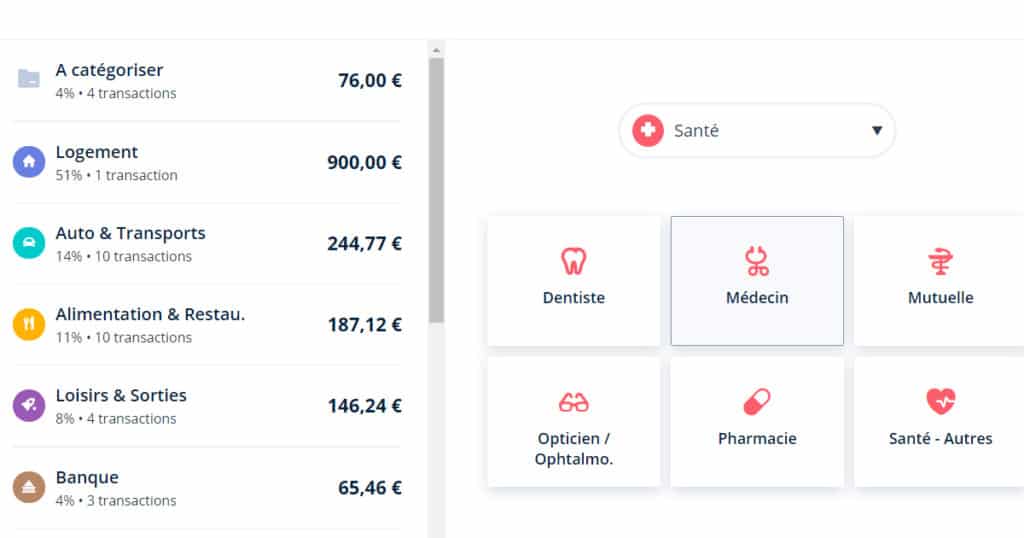Choose the Mutuelle subcategory label
1024x538 pixels.
(x=940, y=297)
